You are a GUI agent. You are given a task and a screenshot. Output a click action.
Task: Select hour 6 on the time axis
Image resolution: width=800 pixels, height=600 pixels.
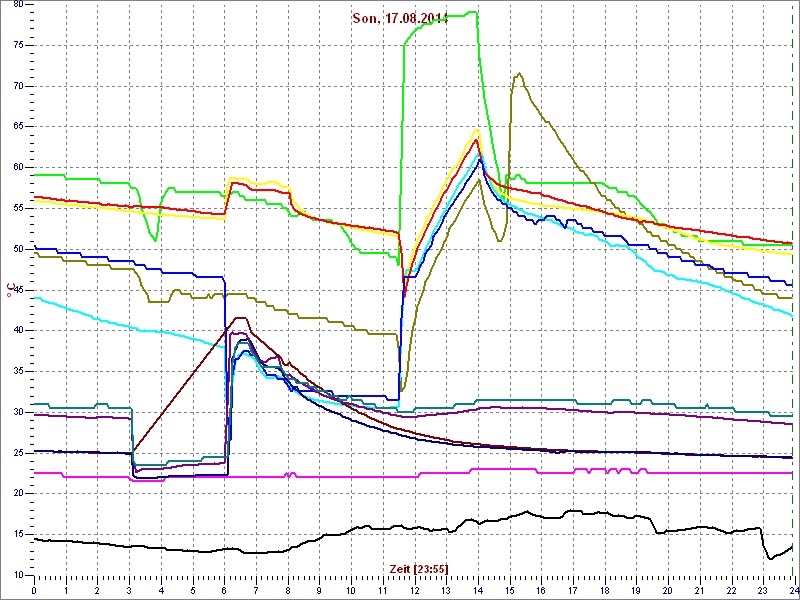[224, 590]
